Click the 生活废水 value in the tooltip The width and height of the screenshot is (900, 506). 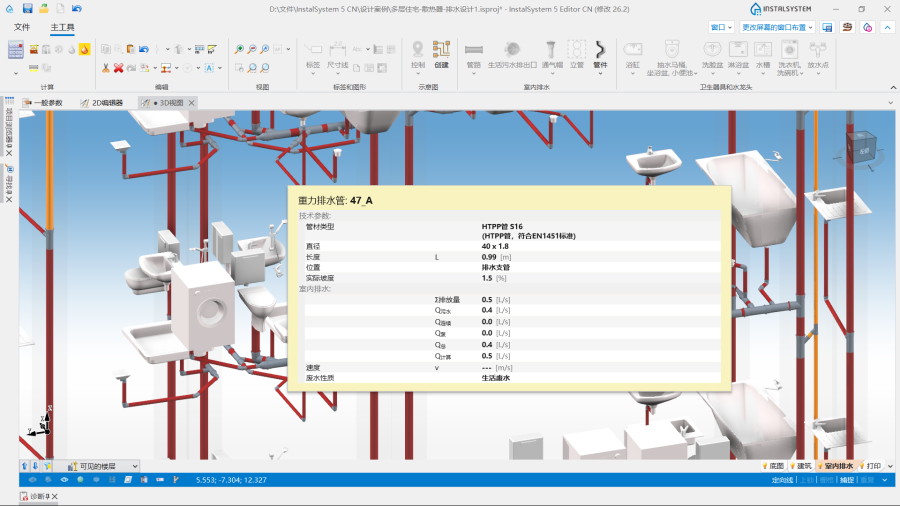(496, 378)
